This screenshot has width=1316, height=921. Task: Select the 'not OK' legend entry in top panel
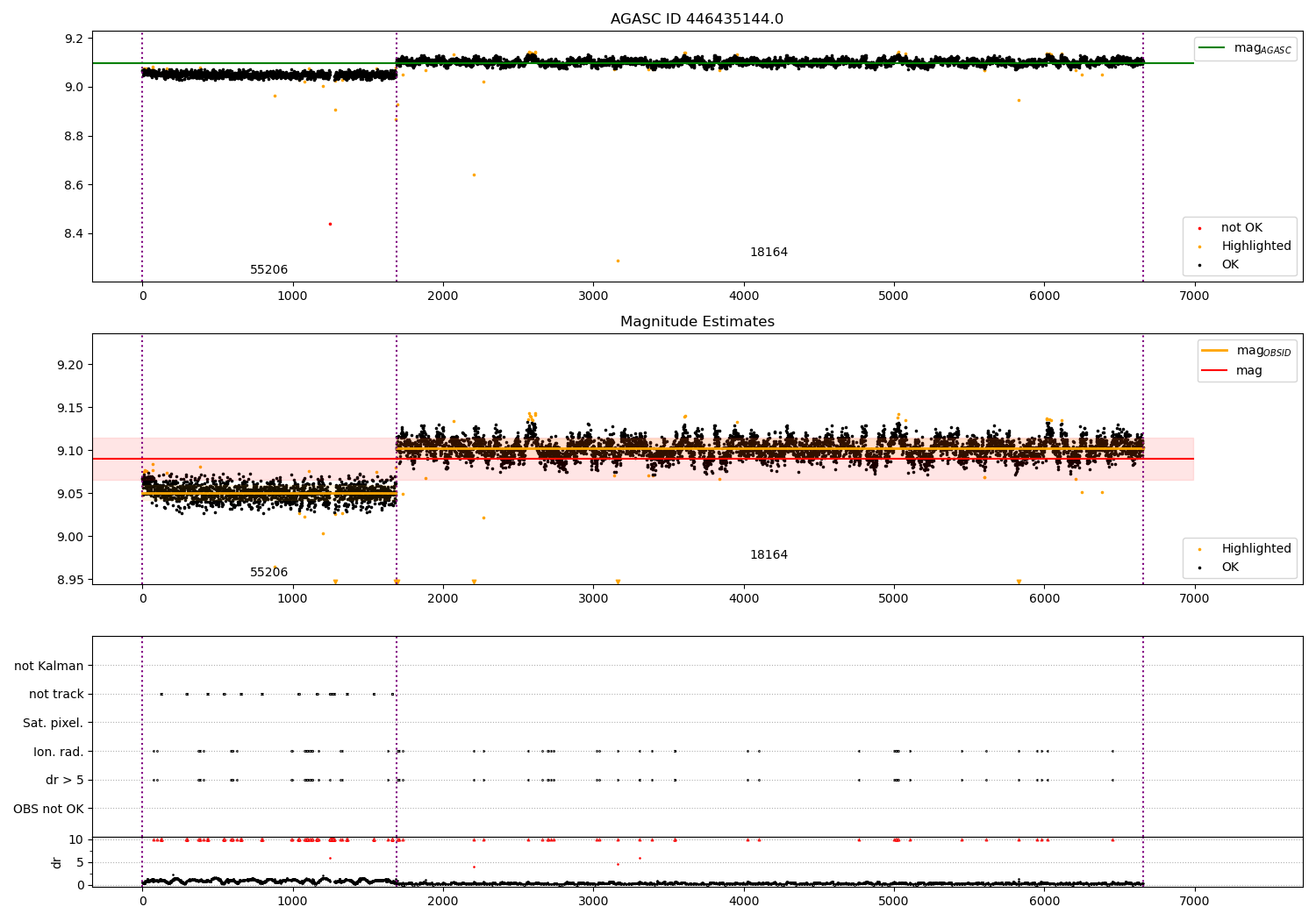[x=1241, y=228]
